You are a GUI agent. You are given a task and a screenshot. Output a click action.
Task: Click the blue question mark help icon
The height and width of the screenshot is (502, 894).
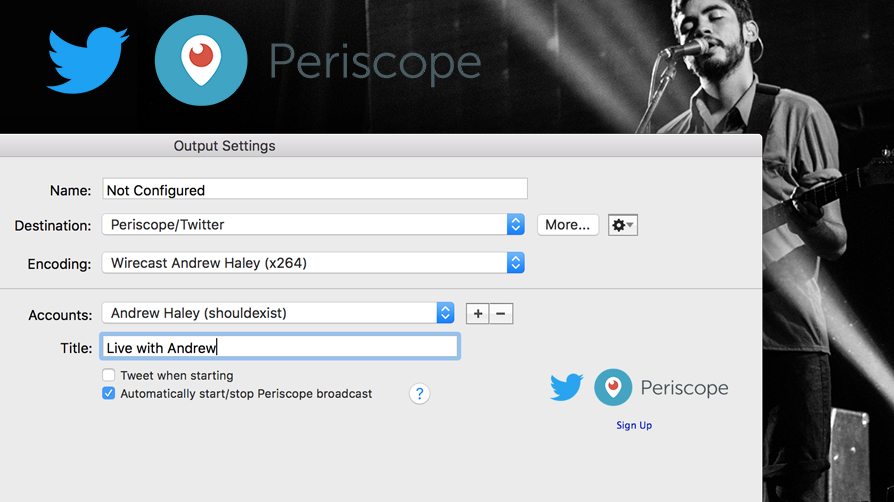coord(420,394)
